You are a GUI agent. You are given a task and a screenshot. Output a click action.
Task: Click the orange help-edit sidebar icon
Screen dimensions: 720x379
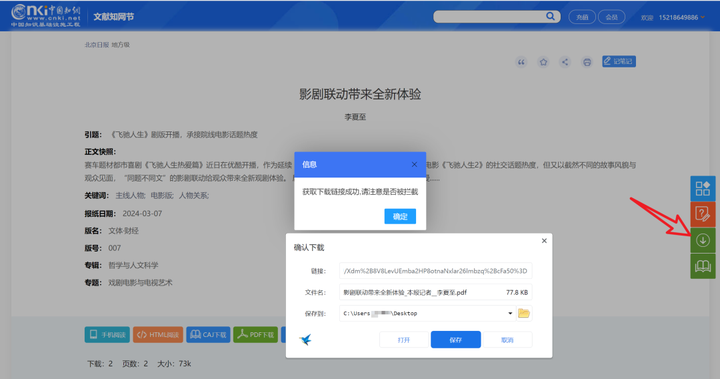click(x=703, y=214)
